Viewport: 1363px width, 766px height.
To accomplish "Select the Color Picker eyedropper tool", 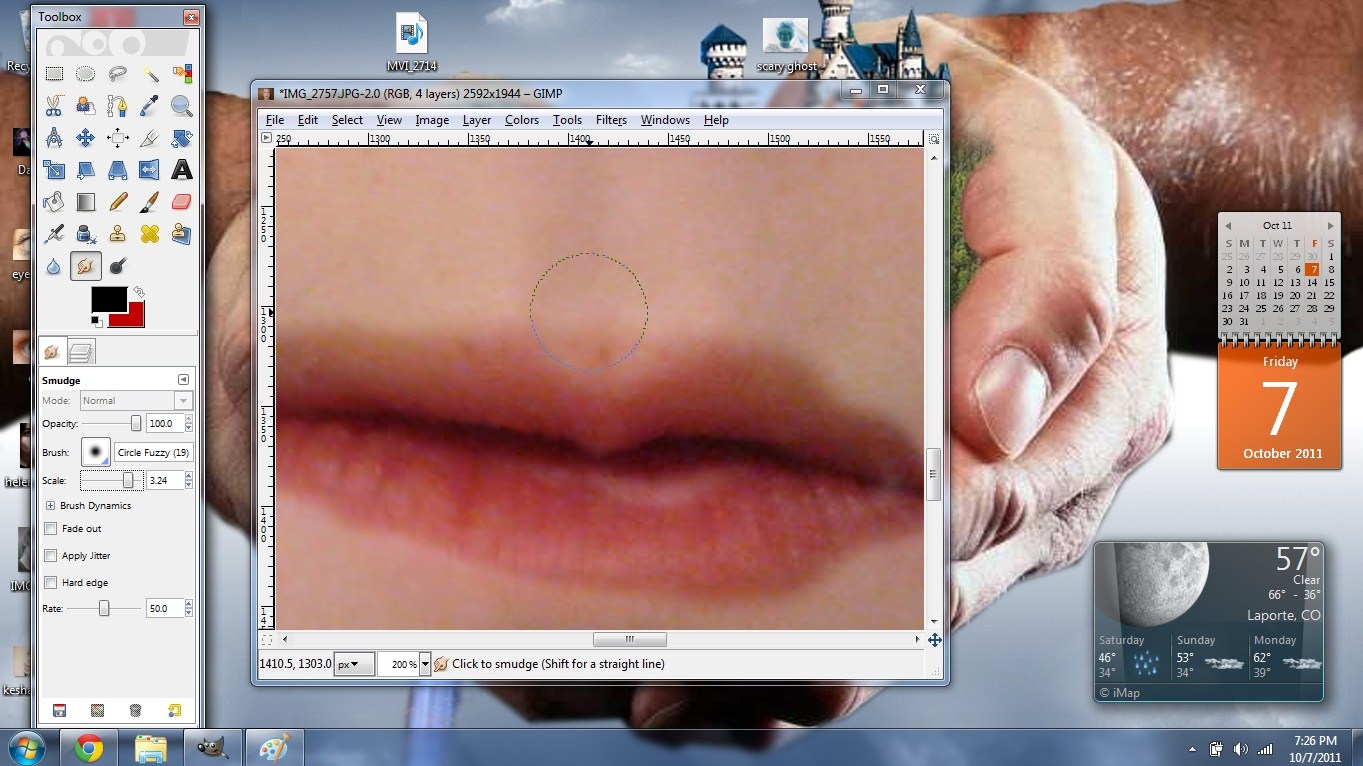I will tap(150, 105).
